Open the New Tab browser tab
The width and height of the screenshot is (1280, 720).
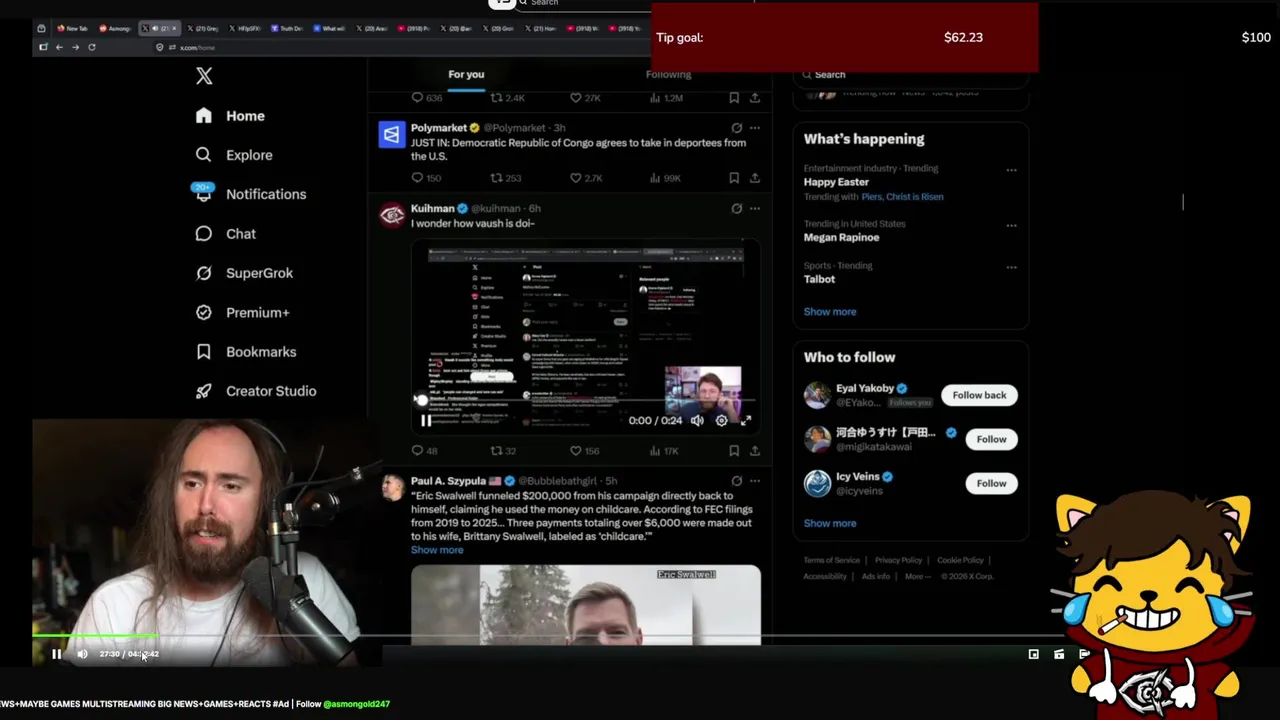point(72,28)
